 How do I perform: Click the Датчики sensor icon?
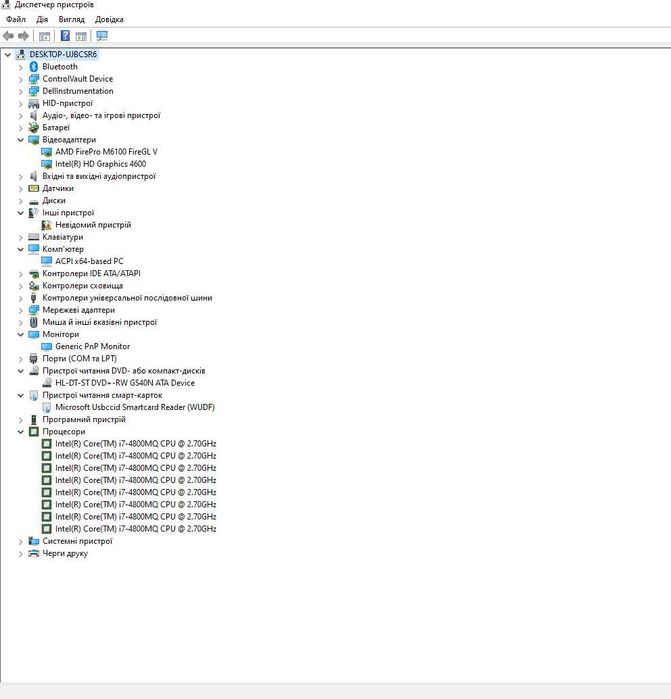(33, 189)
